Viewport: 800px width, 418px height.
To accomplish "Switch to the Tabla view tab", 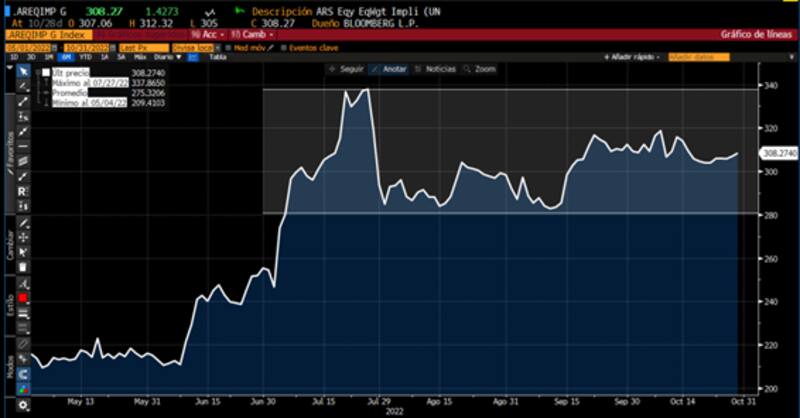I will 216,57.
